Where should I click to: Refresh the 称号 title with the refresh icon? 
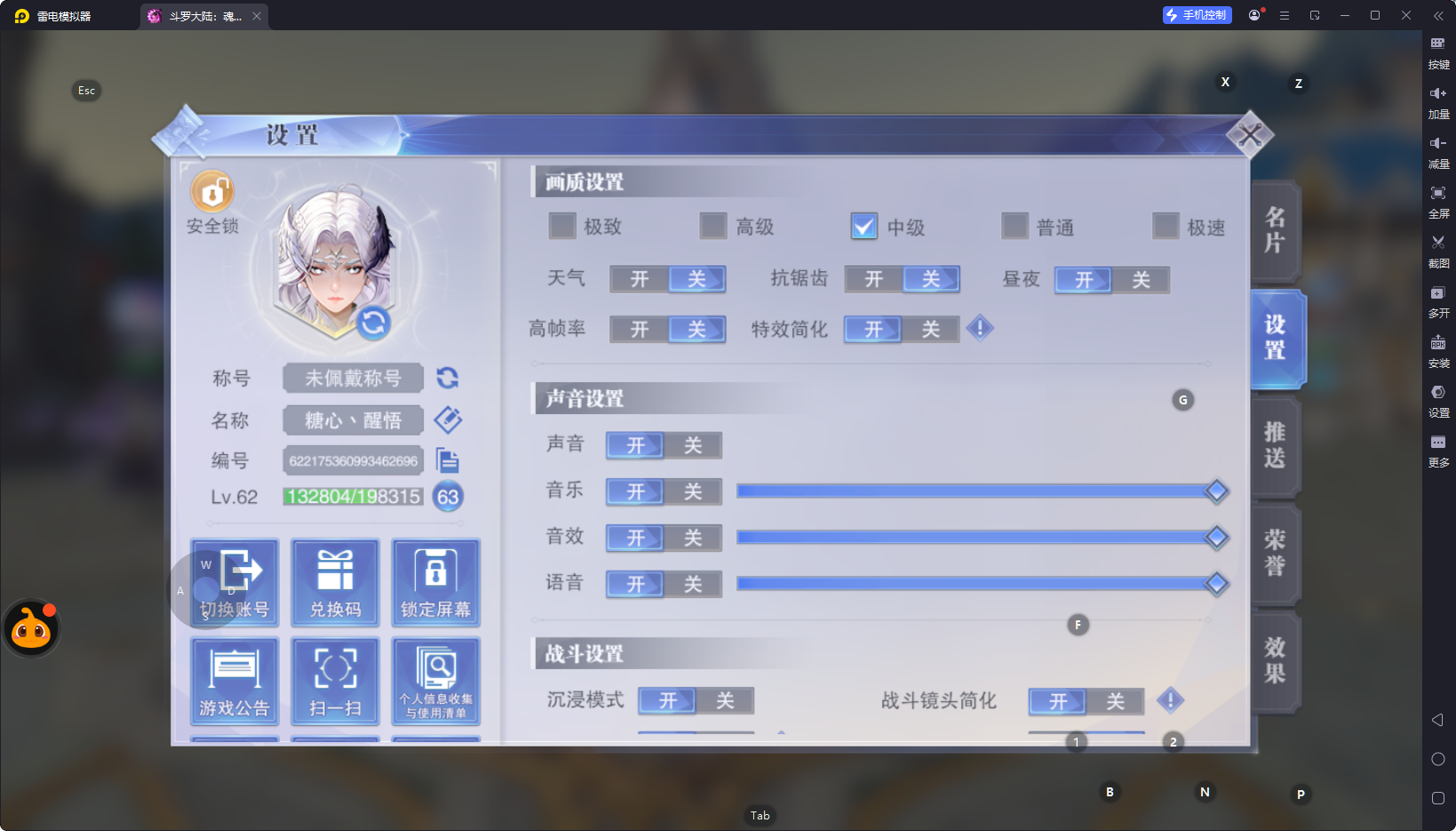448,378
